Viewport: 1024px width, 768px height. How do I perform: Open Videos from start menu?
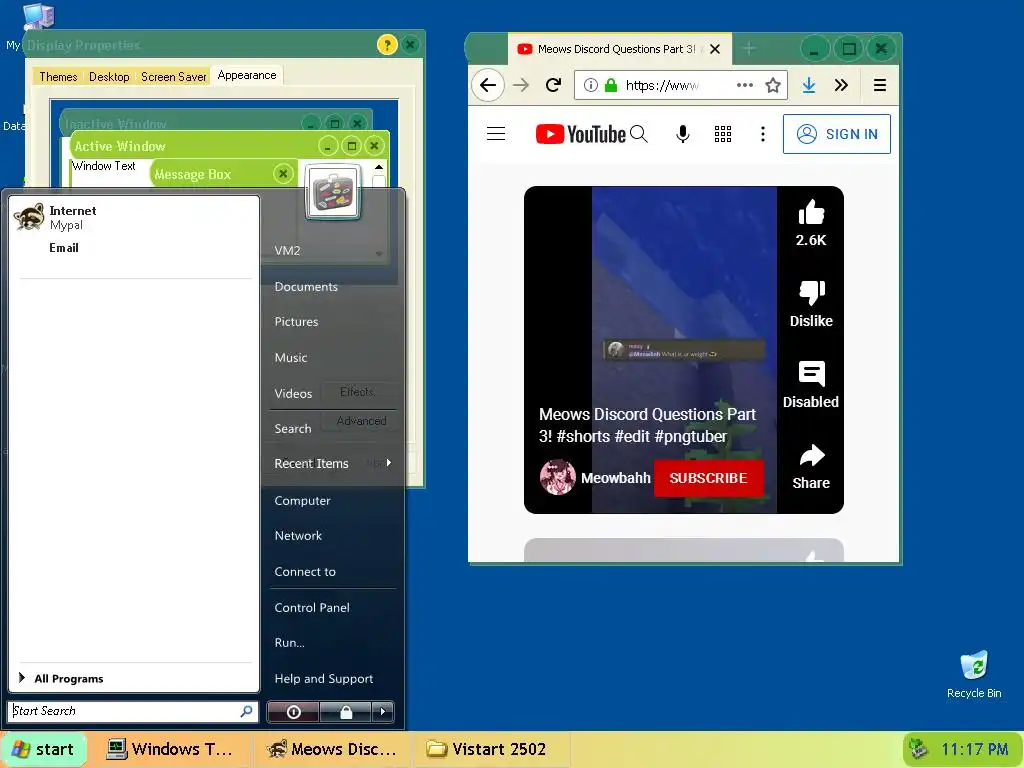(293, 394)
